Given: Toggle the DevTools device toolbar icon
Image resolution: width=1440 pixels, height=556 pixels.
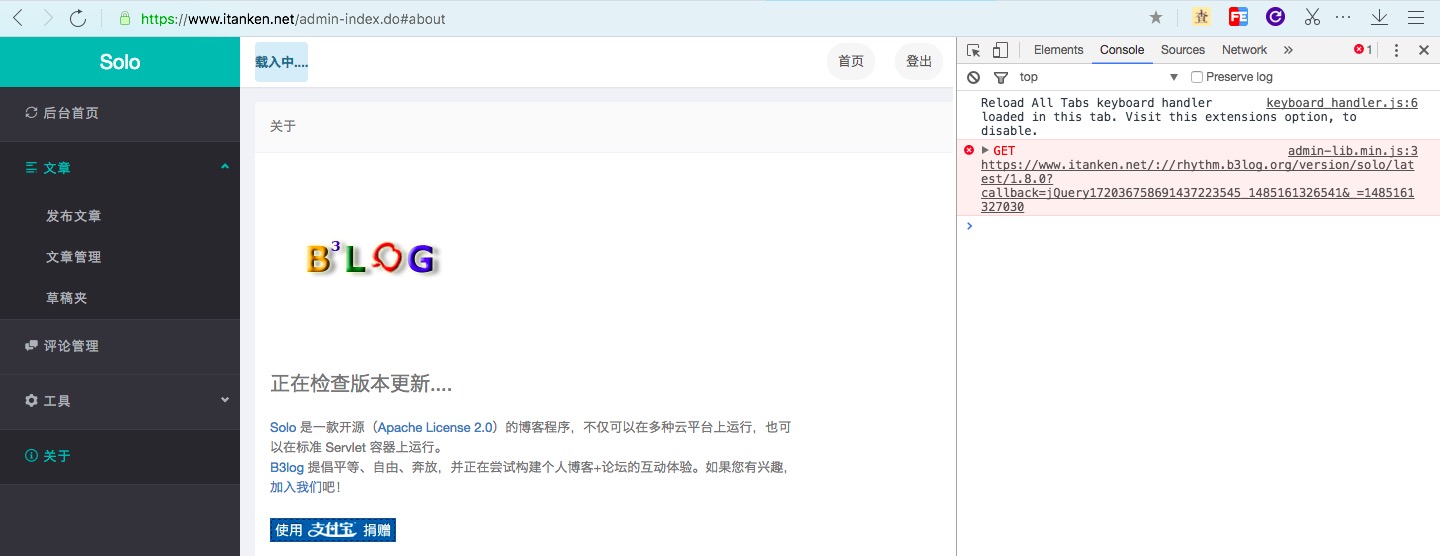Looking at the screenshot, I should [x=1000, y=50].
